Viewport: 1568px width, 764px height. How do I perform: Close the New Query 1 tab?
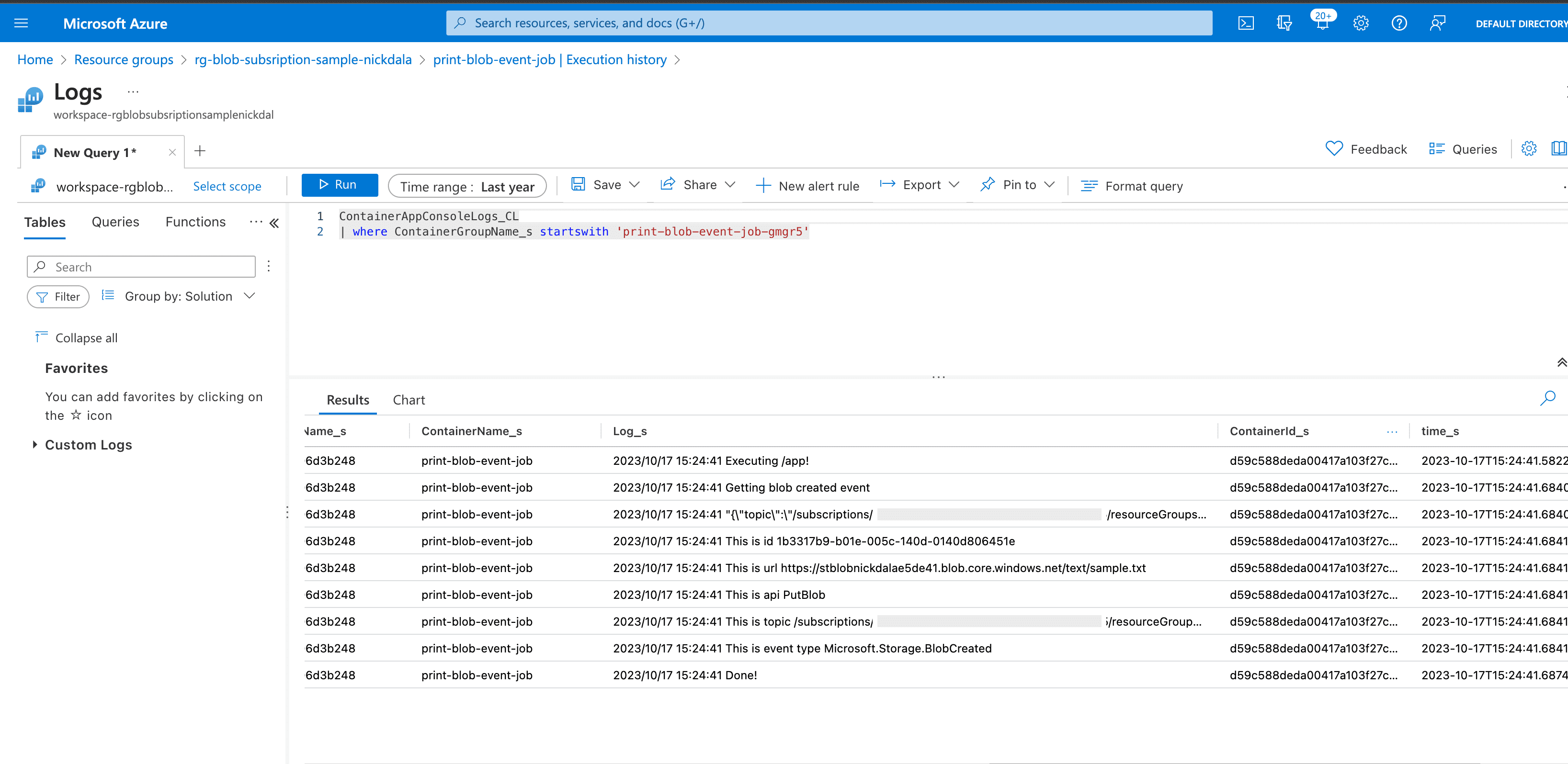172,152
